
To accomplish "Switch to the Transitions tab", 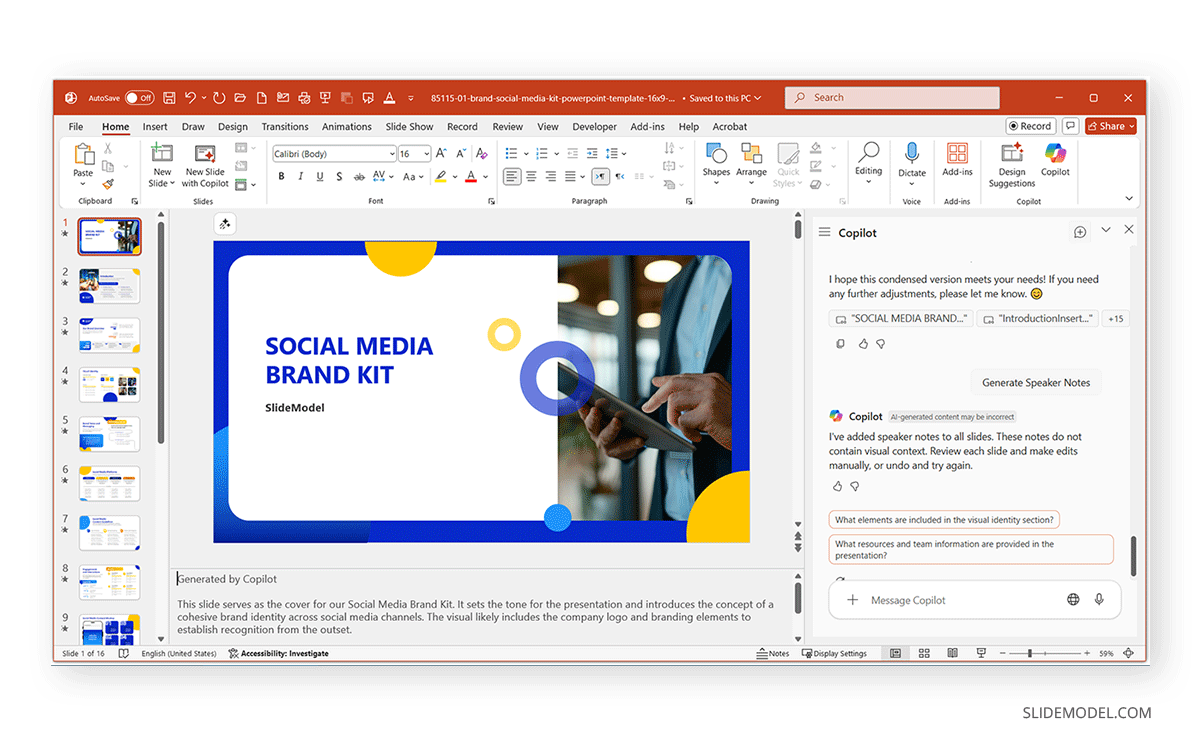I will [x=285, y=127].
